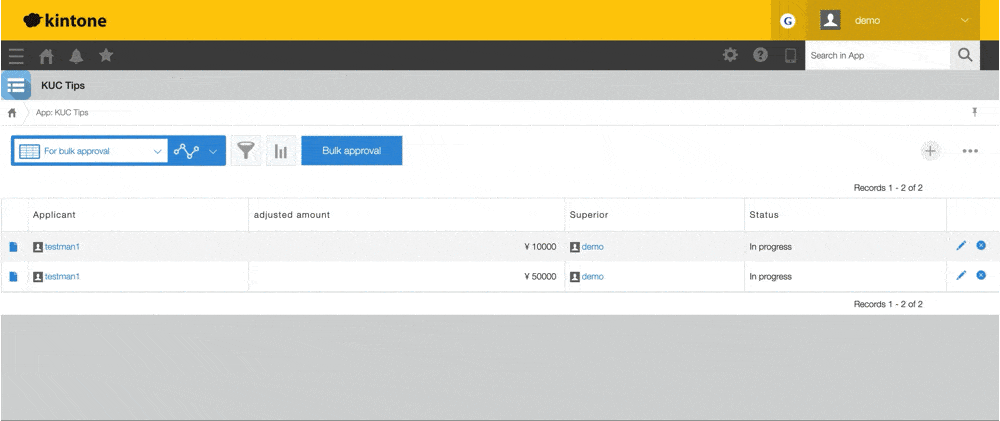Open the settings gear icon
The height and width of the screenshot is (421, 1000).
[731, 55]
